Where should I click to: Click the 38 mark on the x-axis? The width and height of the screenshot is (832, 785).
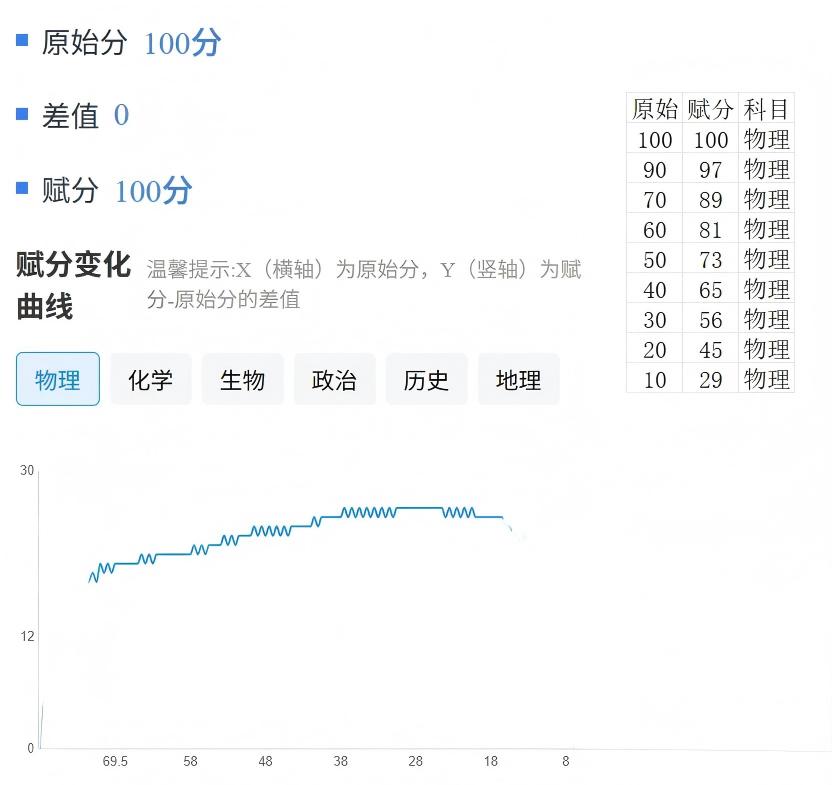340,761
